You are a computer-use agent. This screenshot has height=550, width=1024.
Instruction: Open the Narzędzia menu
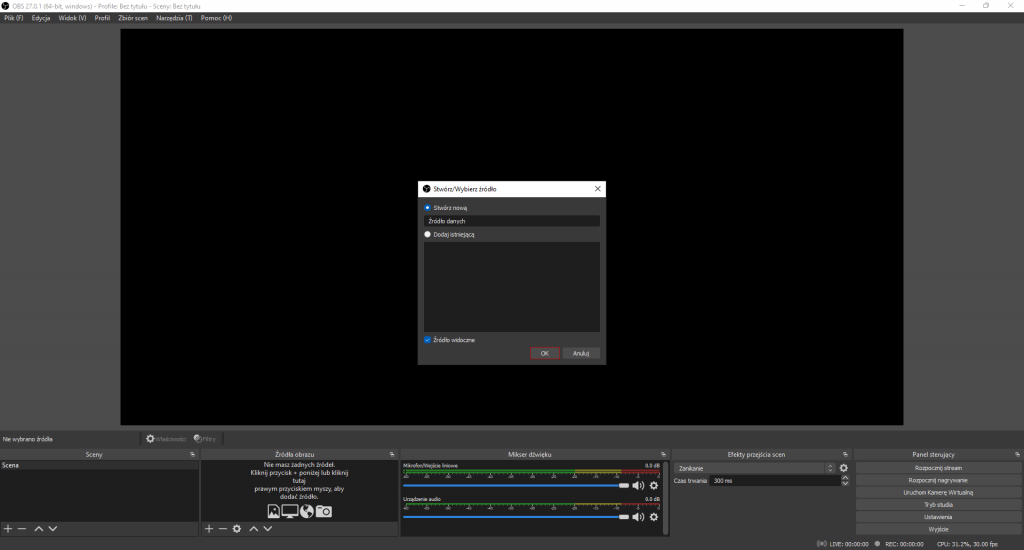174,18
